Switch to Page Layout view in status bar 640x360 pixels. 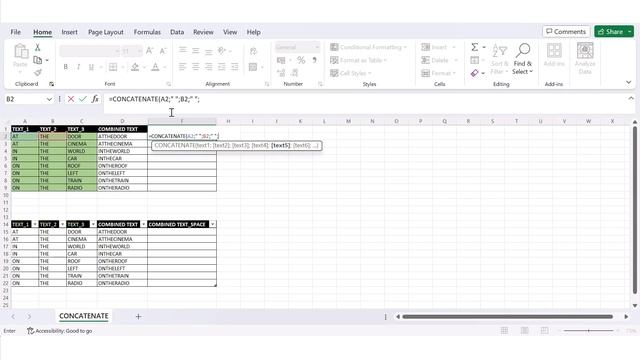point(524,331)
